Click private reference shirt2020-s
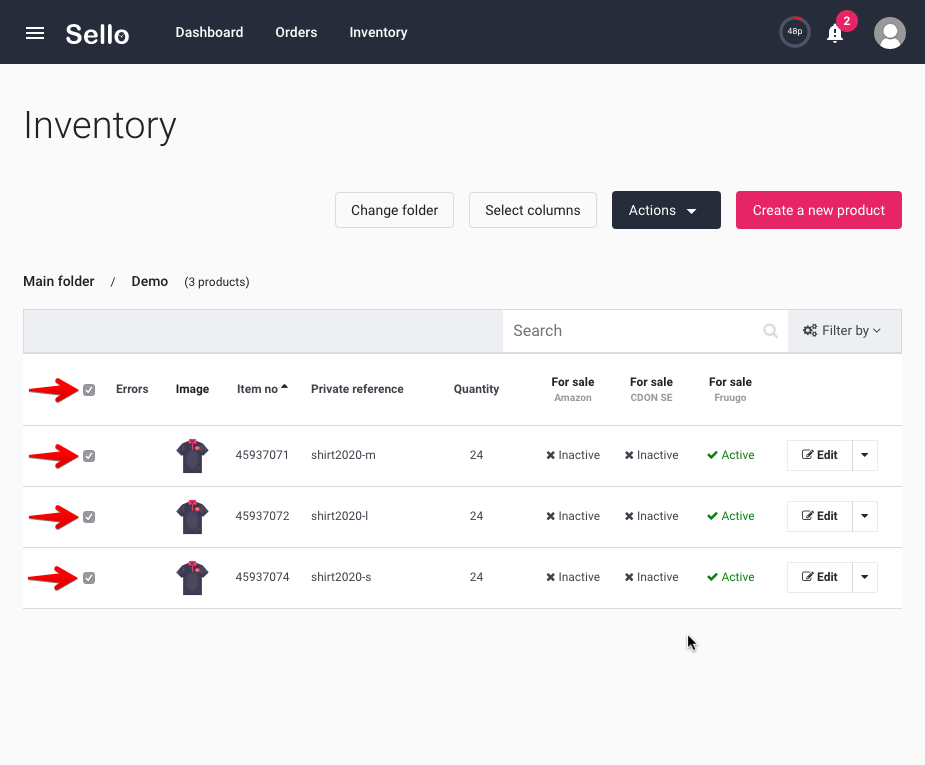Screen dimensions: 925x765 tap(341, 577)
